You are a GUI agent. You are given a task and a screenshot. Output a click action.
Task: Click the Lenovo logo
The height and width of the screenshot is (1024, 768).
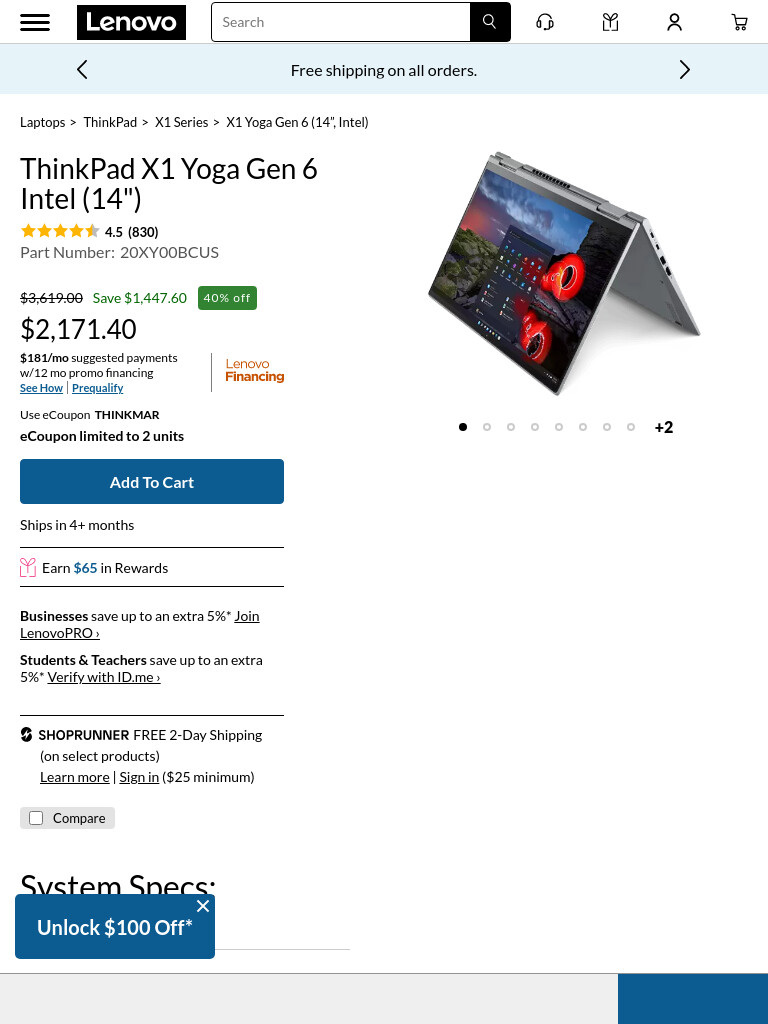click(x=131, y=22)
